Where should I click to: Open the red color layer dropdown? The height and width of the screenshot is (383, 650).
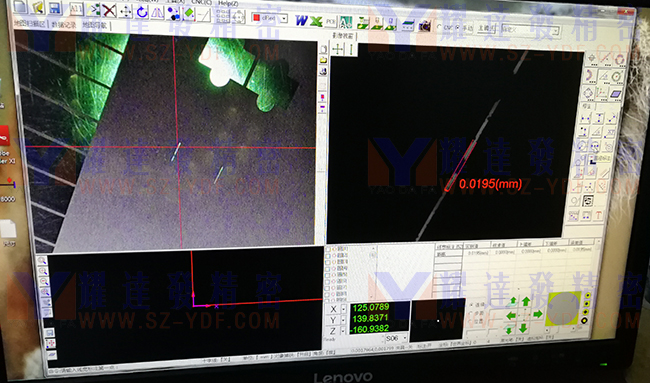tap(284, 19)
